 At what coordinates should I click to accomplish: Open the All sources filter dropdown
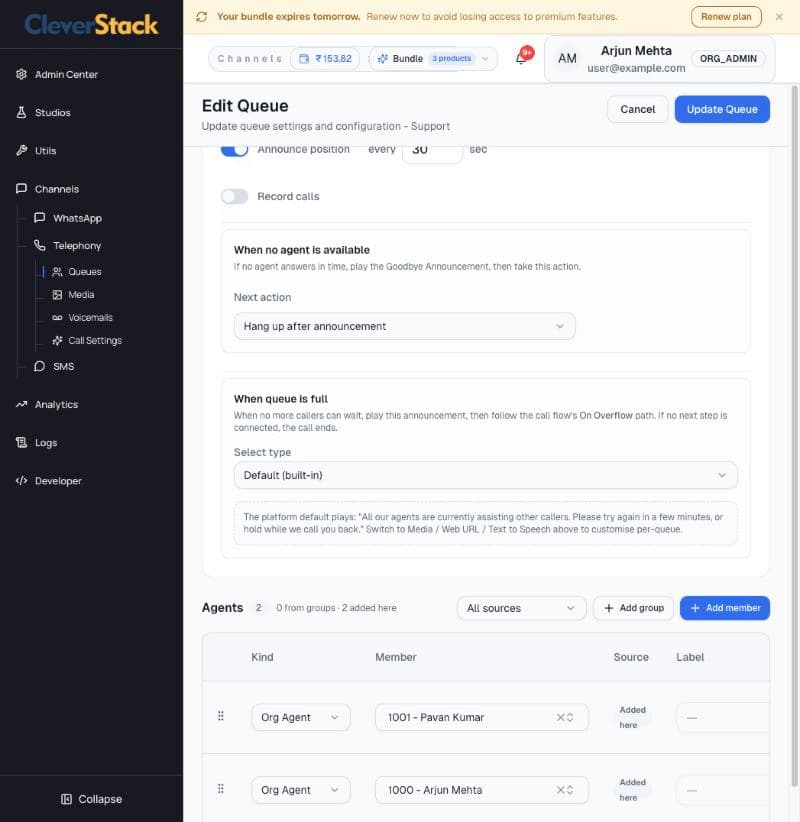point(521,608)
